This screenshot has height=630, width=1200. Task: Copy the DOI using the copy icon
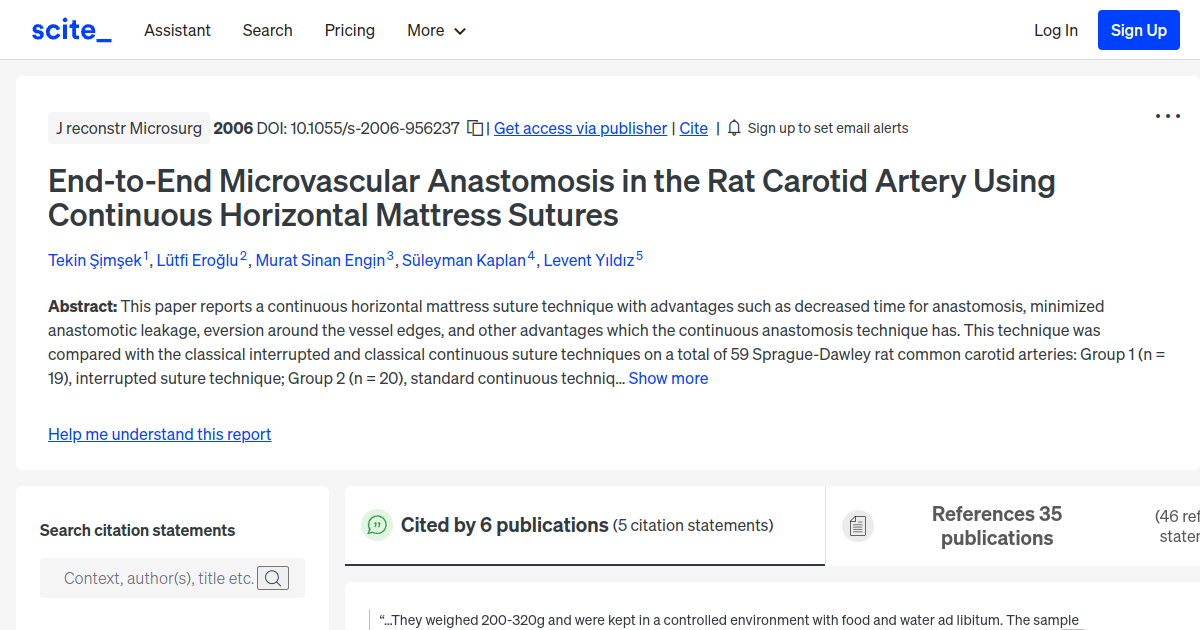click(474, 127)
